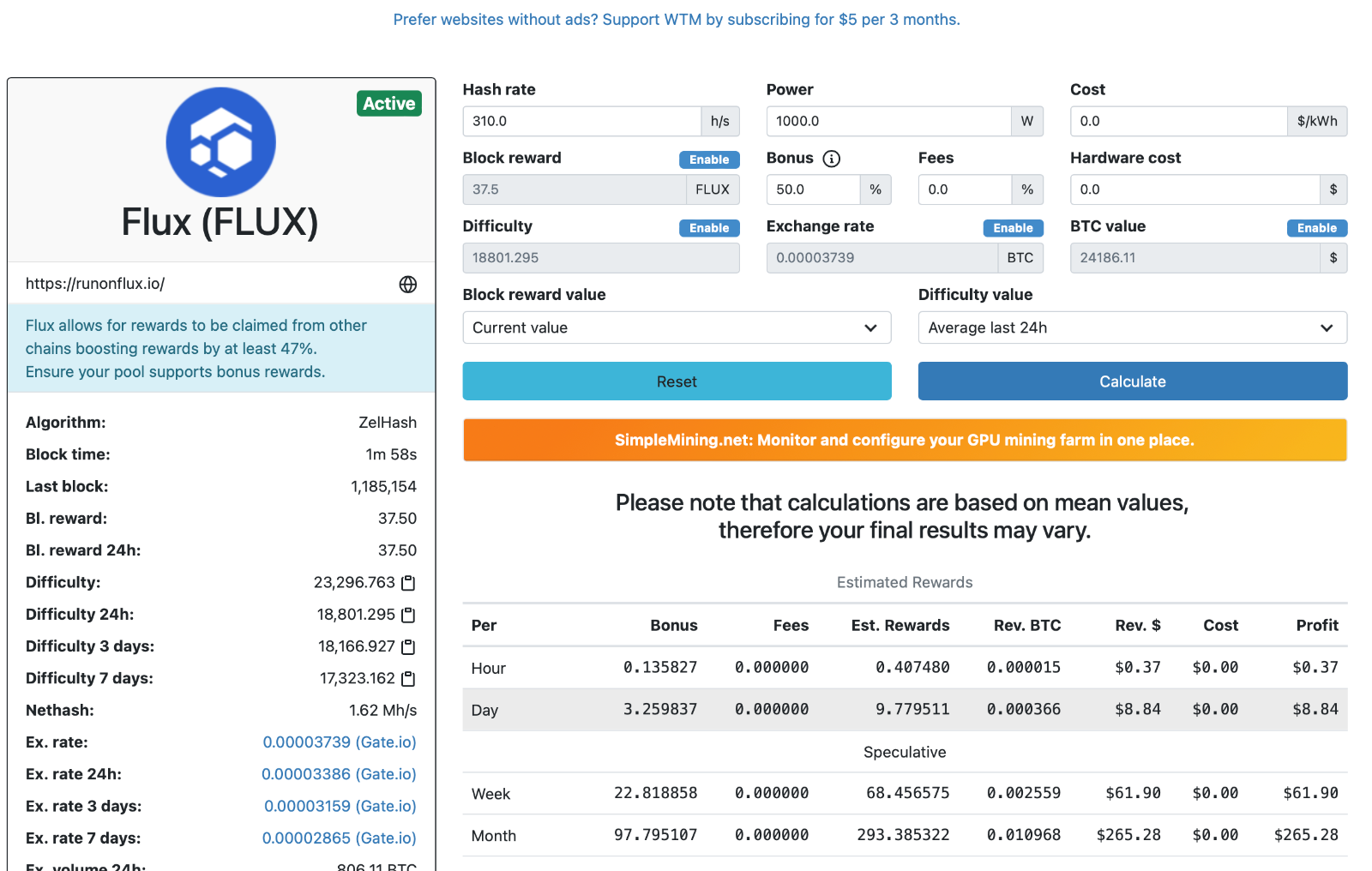
Task: Select the Algorithm value ZelHash
Action: 388,423
